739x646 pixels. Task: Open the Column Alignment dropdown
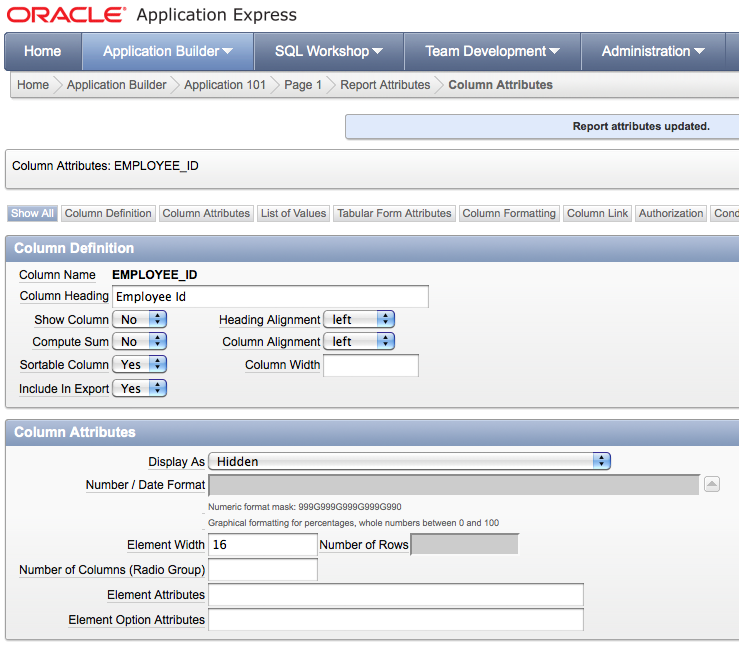point(359,341)
